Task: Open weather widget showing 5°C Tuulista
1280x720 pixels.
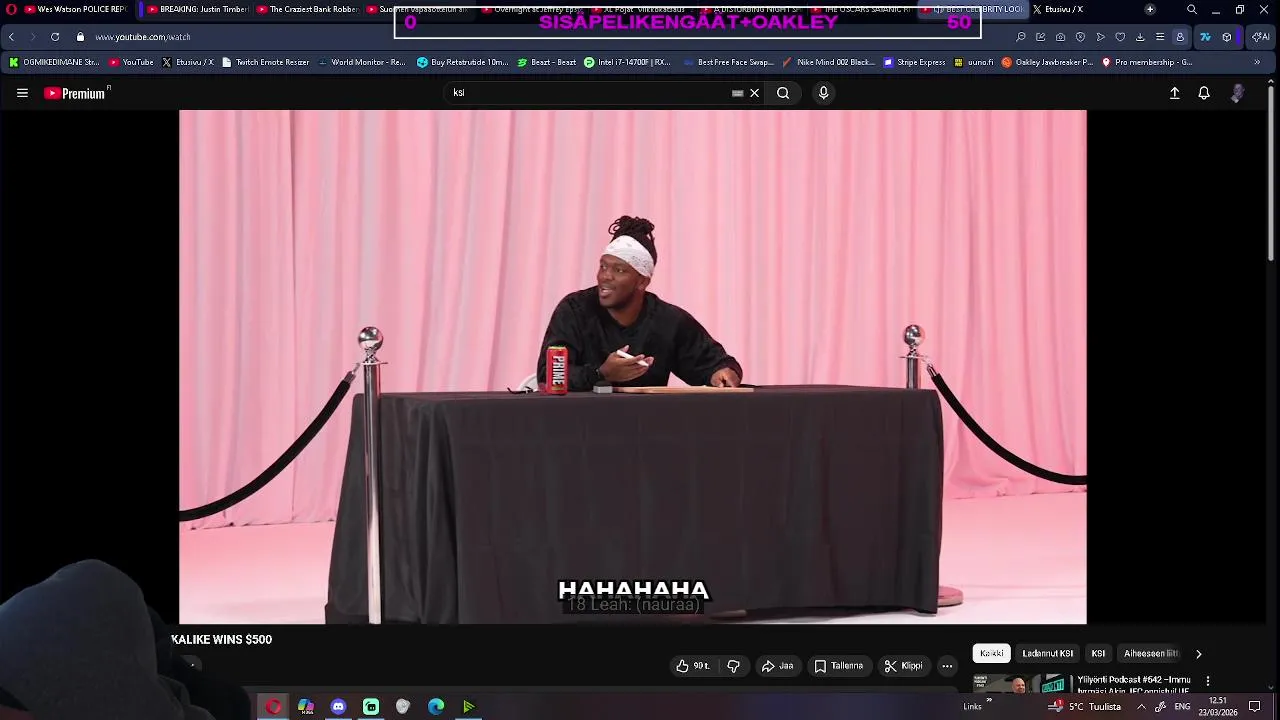Action: [1086, 707]
